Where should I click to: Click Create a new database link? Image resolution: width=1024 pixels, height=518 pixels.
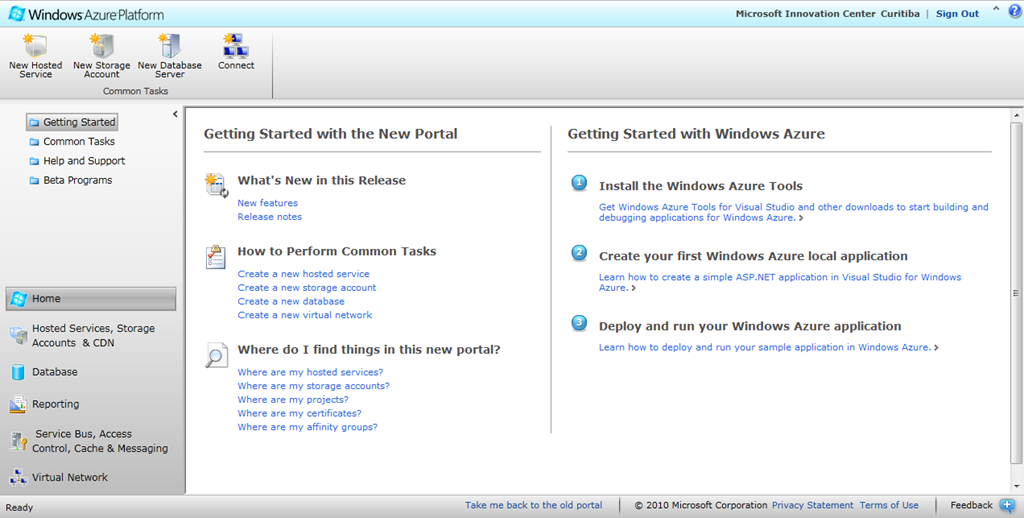click(291, 301)
